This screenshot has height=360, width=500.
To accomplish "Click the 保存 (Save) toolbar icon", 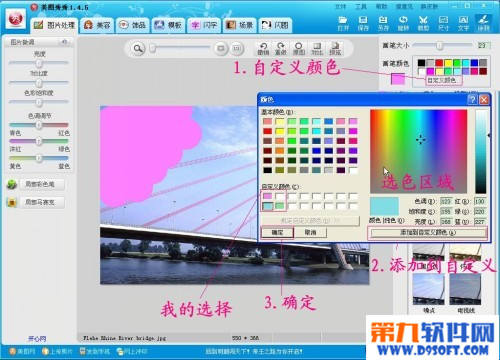I will [x=363, y=23].
